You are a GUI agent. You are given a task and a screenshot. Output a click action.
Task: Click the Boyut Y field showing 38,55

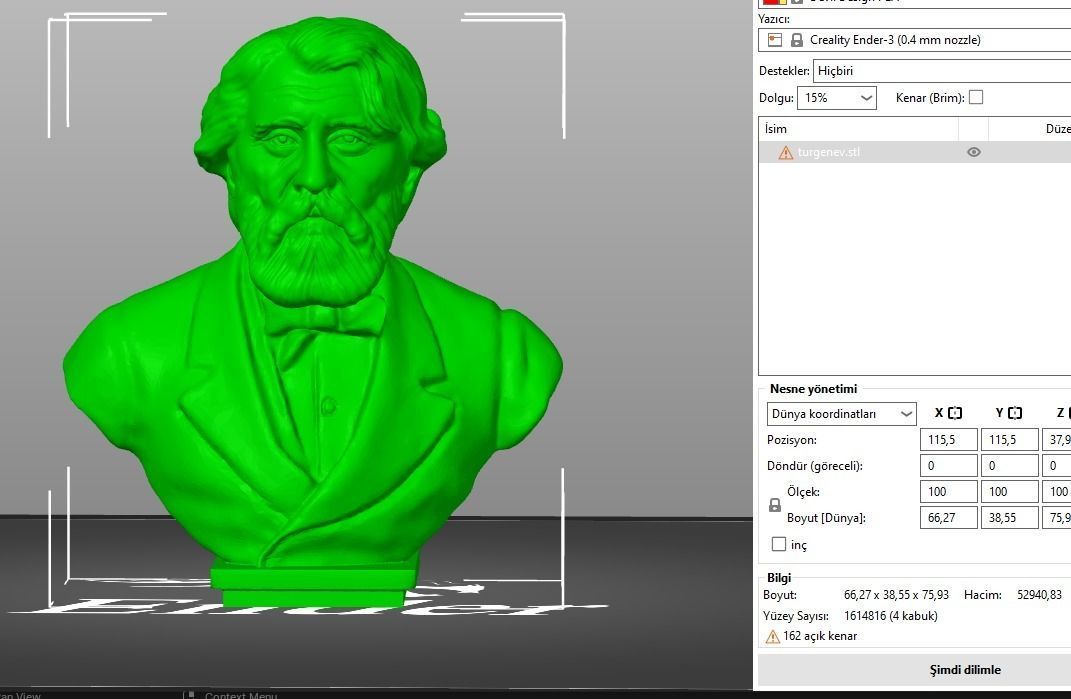pyautogui.click(x=1010, y=517)
